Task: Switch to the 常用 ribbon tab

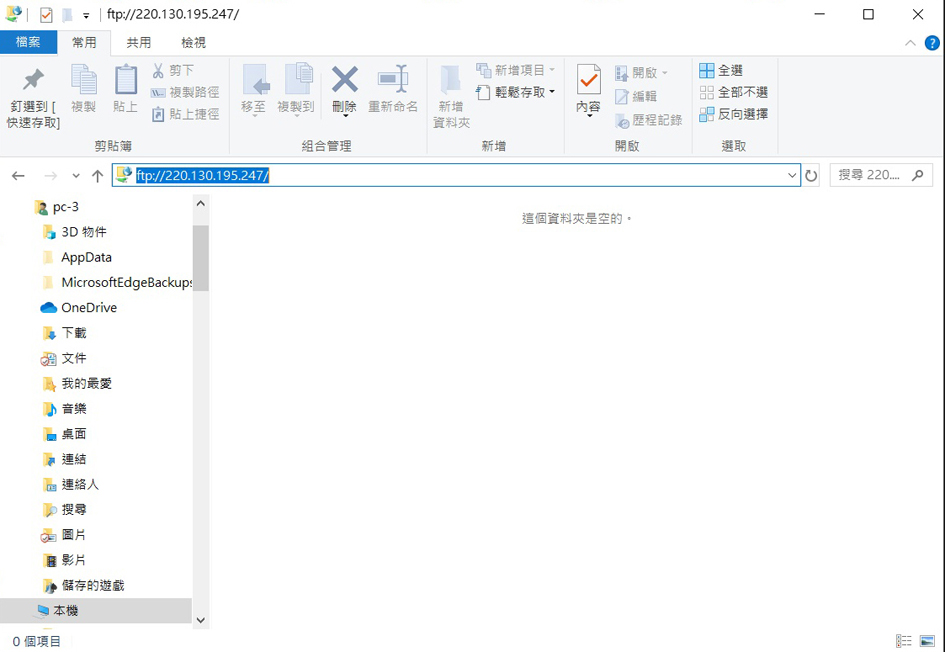Action: coord(84,42)
